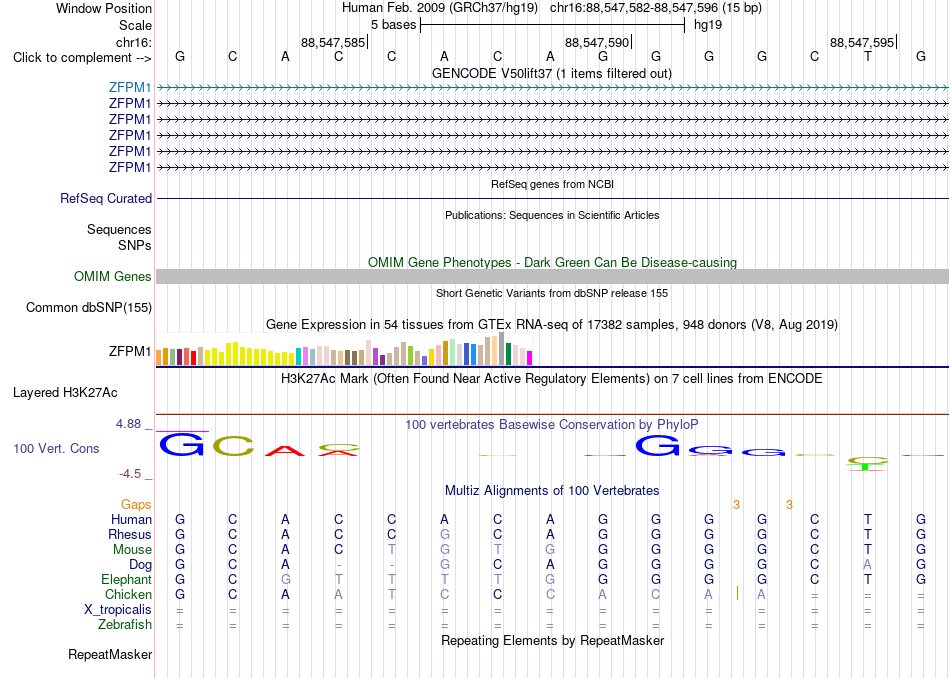950x678 pixels.
Task: Open 'GENCODE V50lift37 (1 items filtered out)' title
Action: click(552, 73)
